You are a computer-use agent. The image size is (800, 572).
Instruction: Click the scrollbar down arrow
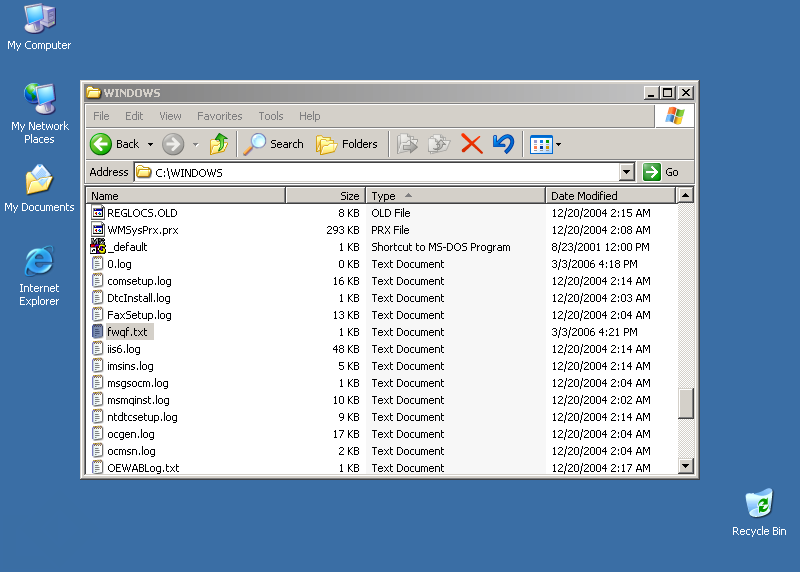tap(685, 466)
